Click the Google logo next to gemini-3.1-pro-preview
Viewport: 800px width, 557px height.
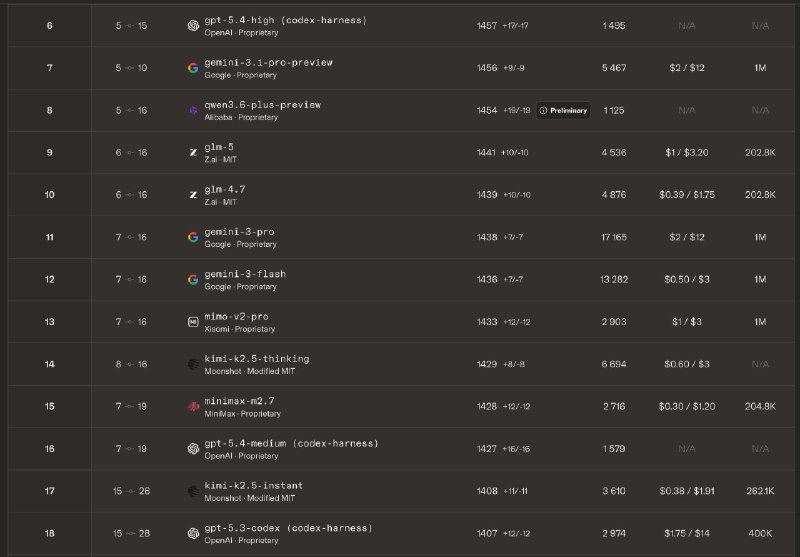click(193, 68)
